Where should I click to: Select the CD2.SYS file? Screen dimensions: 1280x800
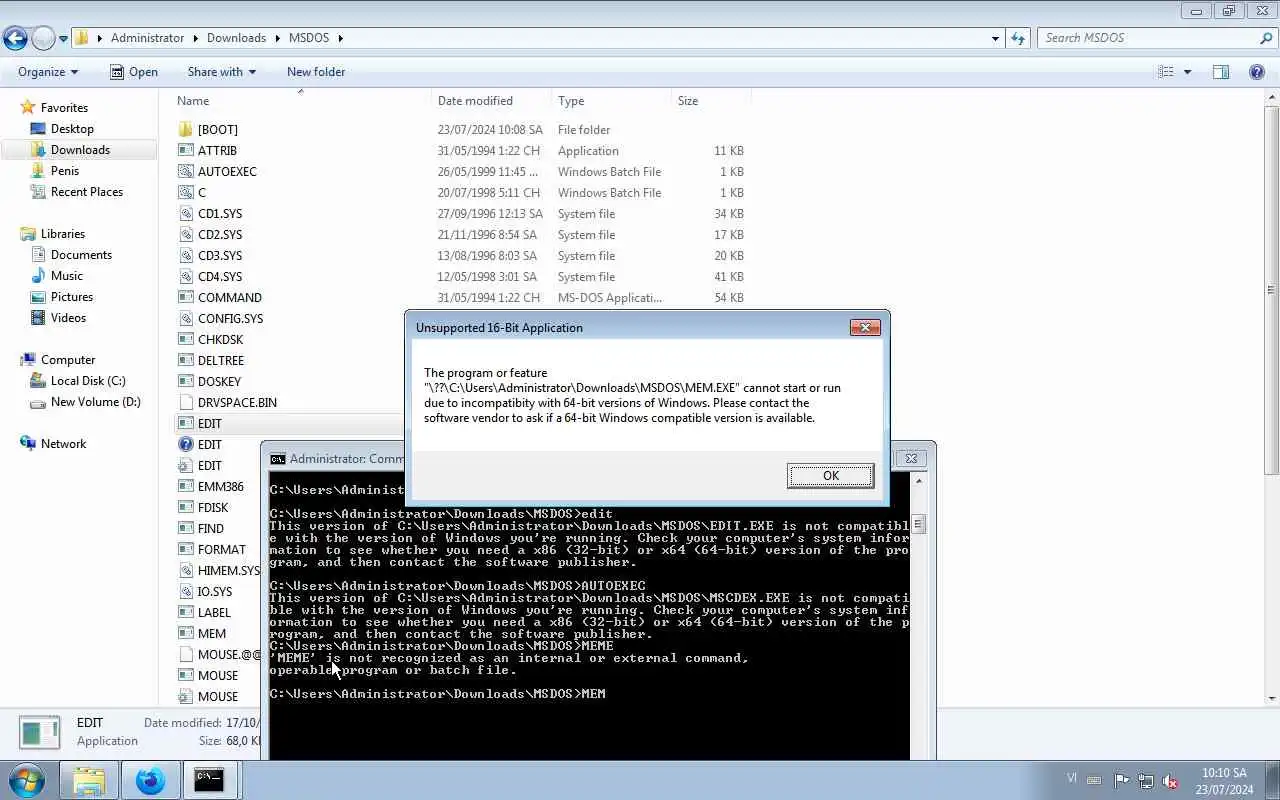[219, 235]
